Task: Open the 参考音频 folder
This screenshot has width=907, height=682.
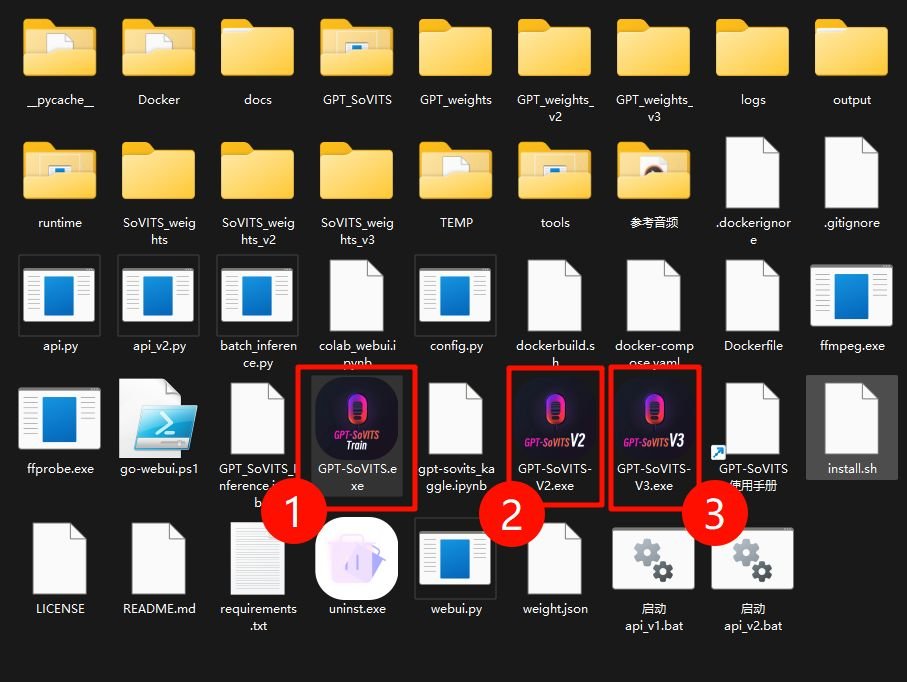Action: coord(653,170)
